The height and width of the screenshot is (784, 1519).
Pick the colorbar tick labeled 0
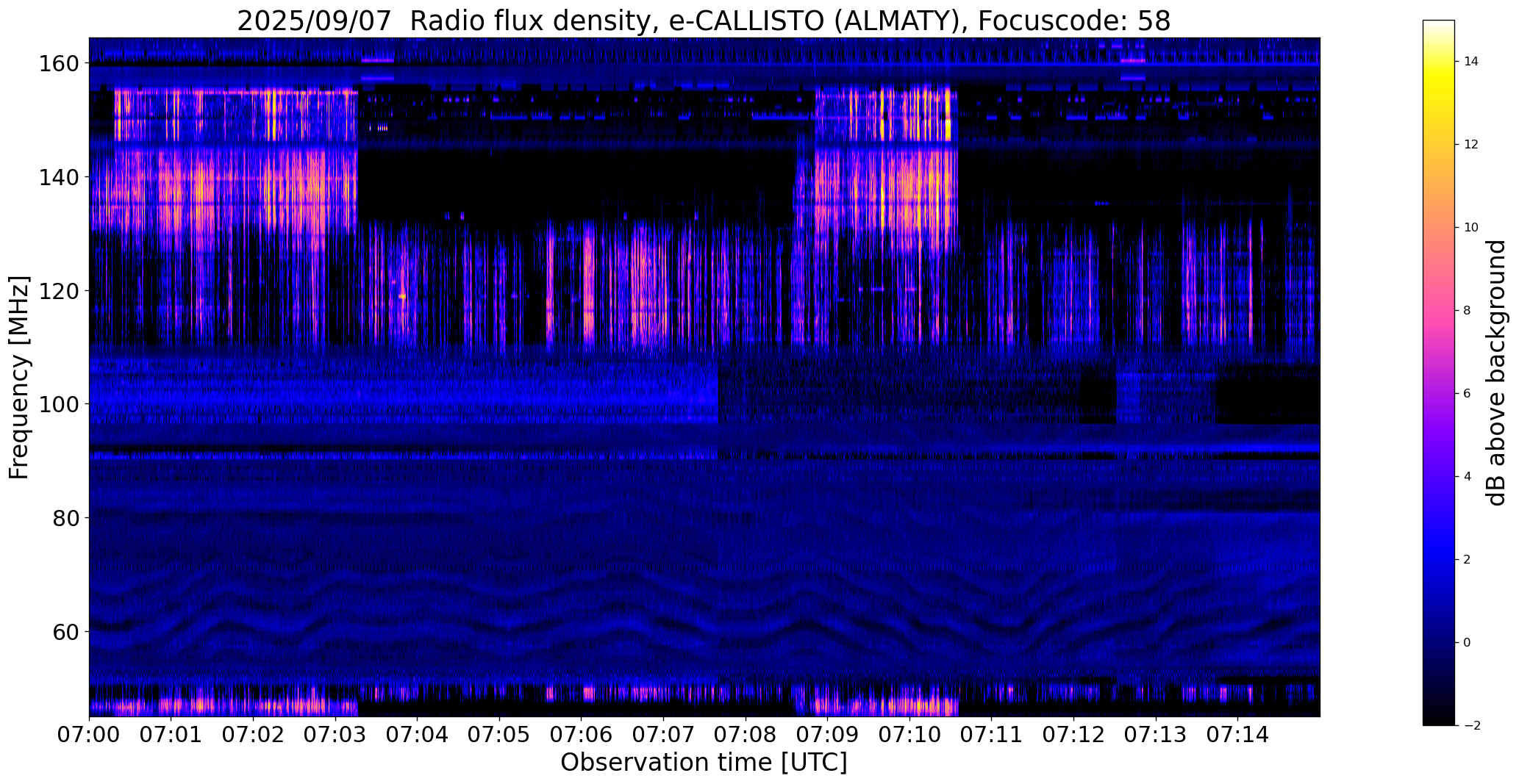click(1468, 643)
